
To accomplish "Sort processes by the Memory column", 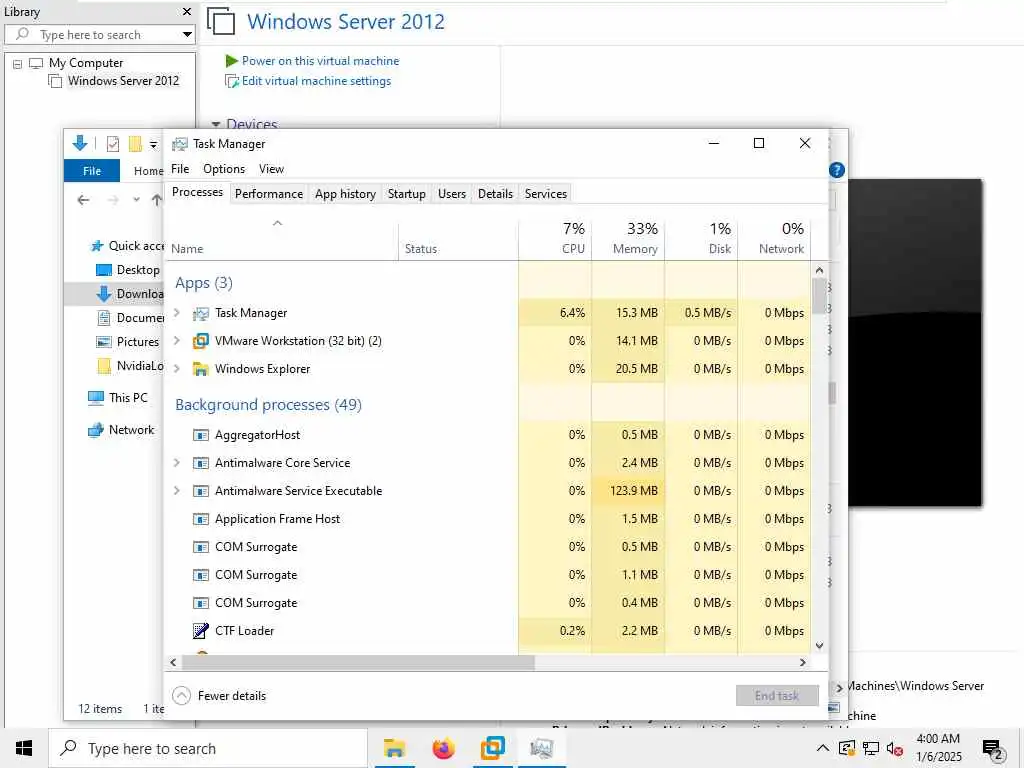I will point(628,238).
